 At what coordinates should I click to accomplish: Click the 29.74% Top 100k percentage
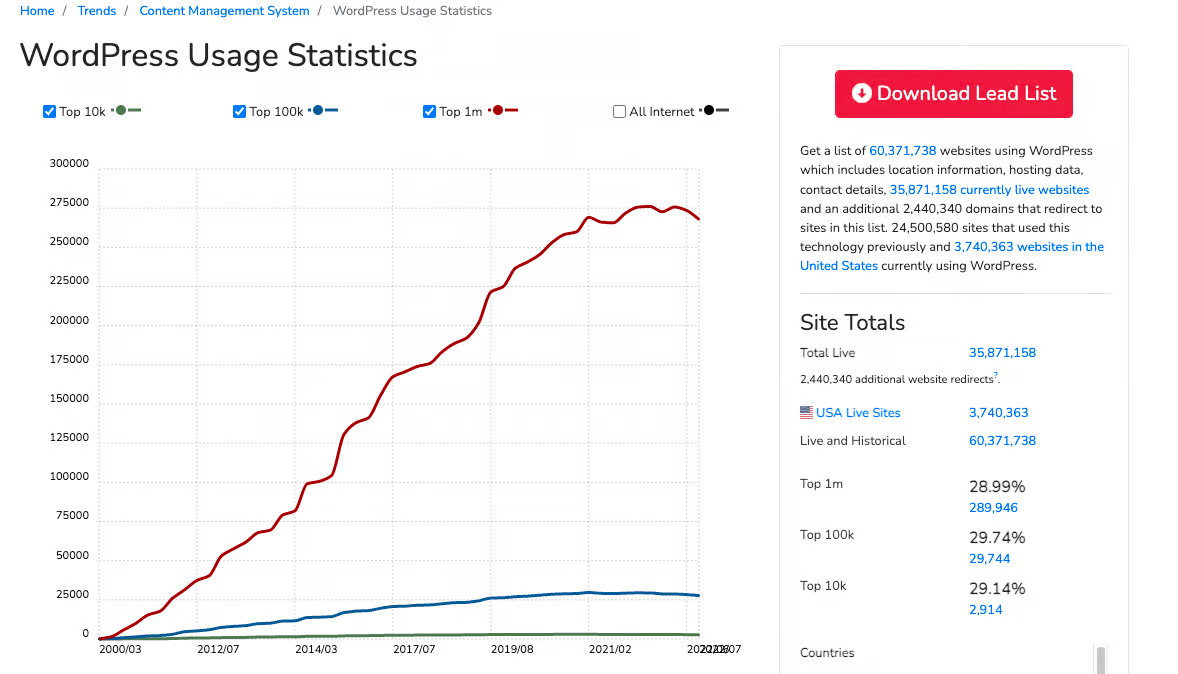[997, 538]
